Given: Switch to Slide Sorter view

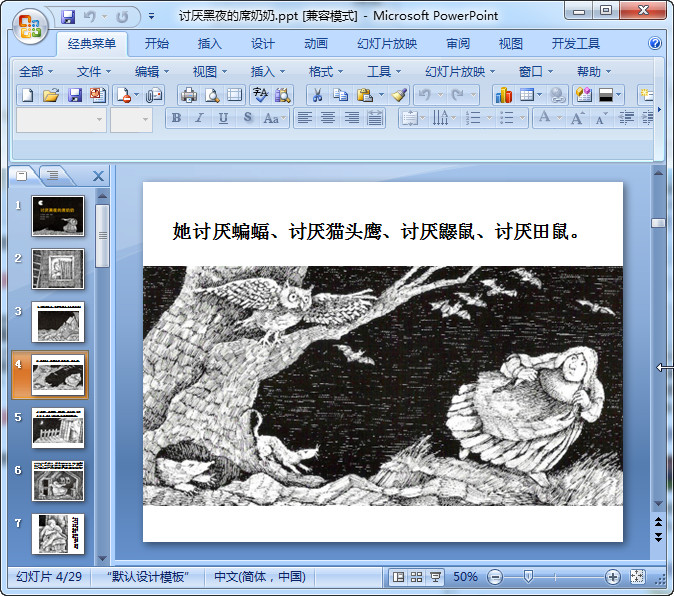Looking at the screenshot, I should coord(416,577).
